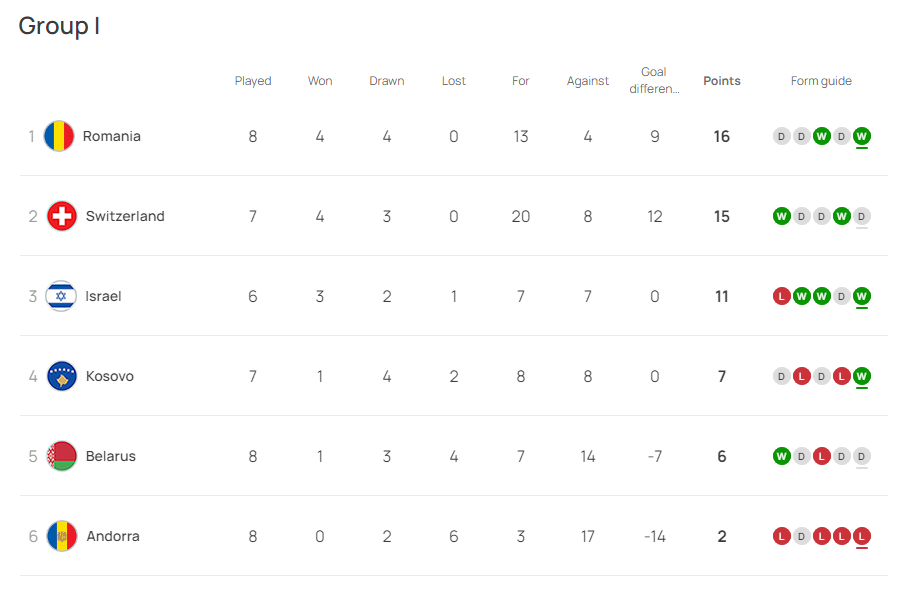Open the Kosovo team name
Image resolution: width=913 pixels, height=590 pixels.
click(x=110, y=376)
